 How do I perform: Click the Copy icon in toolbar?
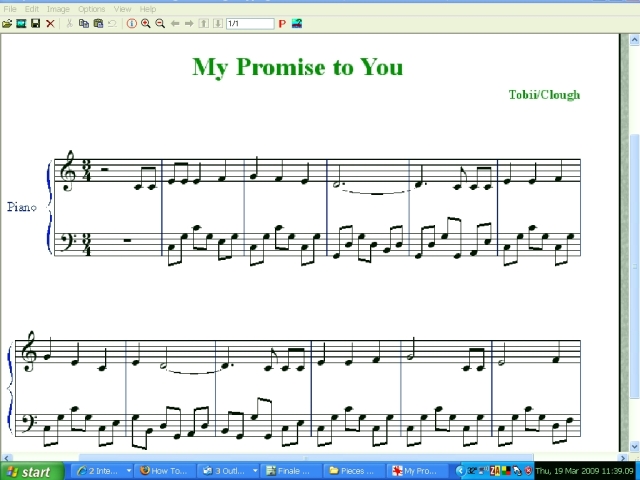(x=84, y=23)
